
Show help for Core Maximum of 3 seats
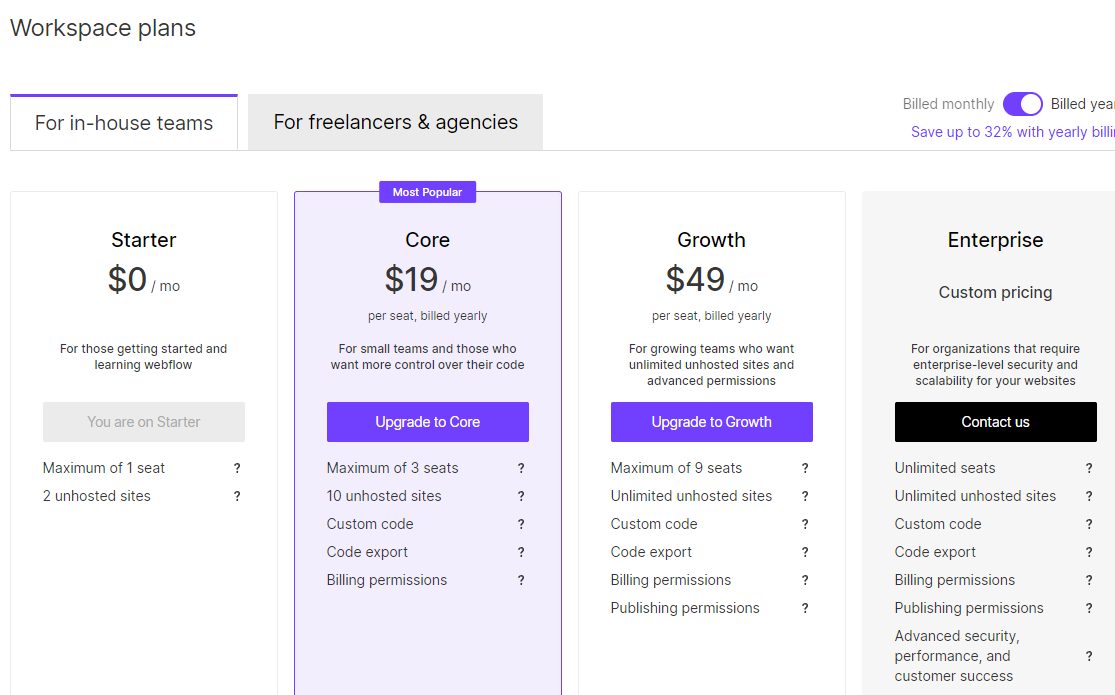[x=521, y=468]
